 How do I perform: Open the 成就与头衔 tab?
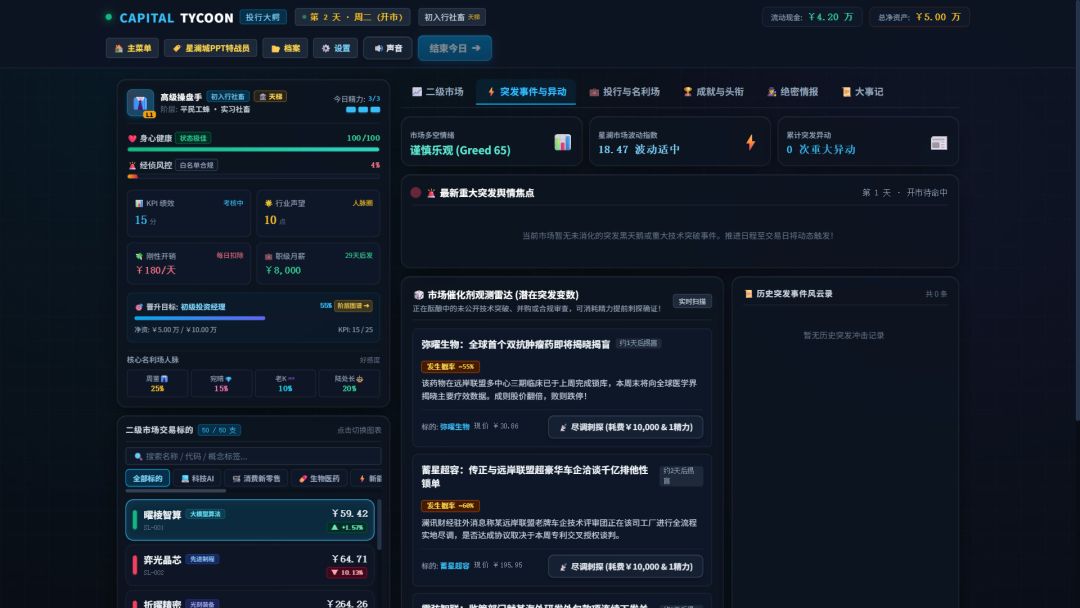pyautogui.click(x=713, y=92)
